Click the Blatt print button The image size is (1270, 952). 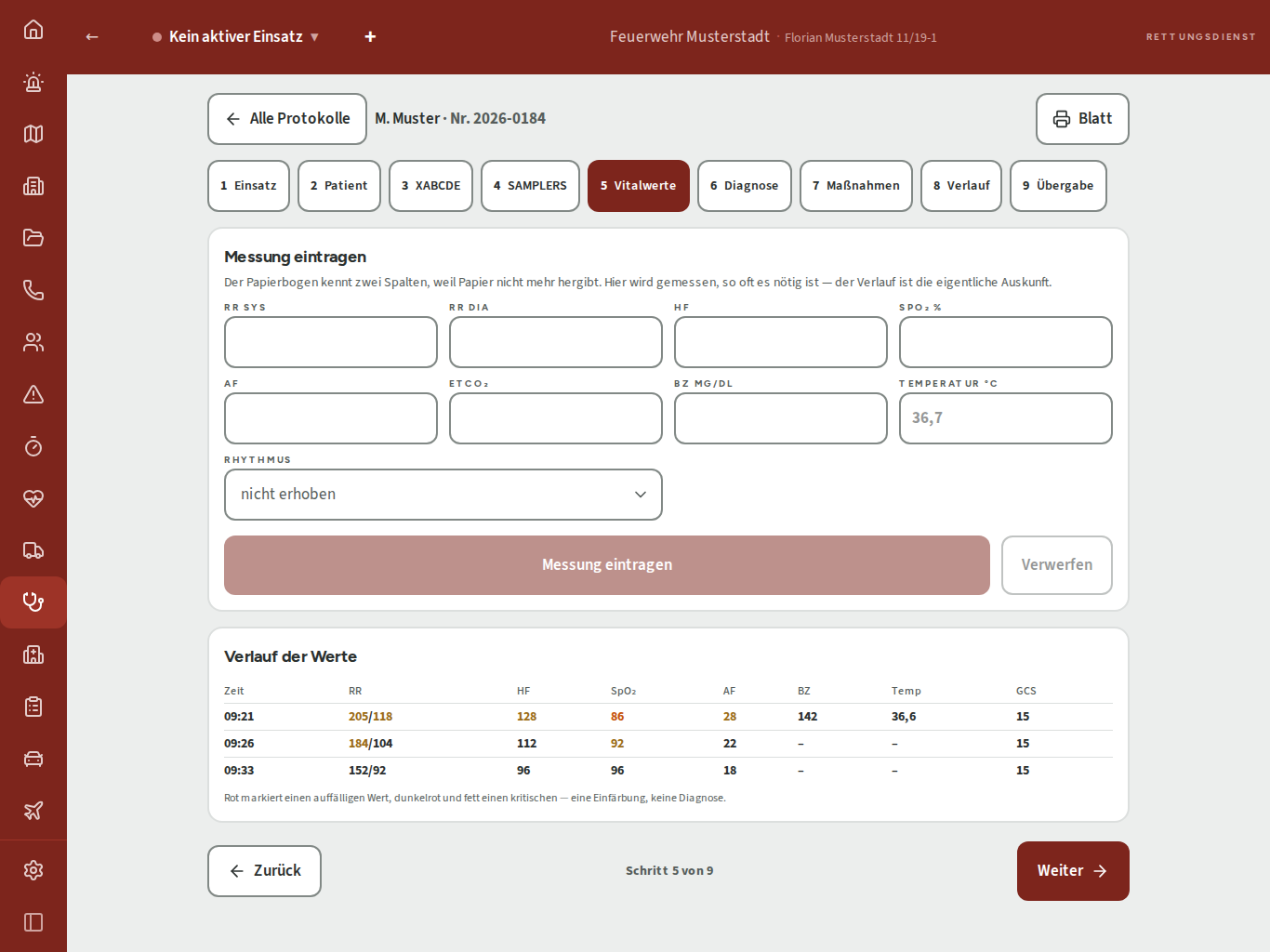pyautogui.click(x=1082, y=119)
